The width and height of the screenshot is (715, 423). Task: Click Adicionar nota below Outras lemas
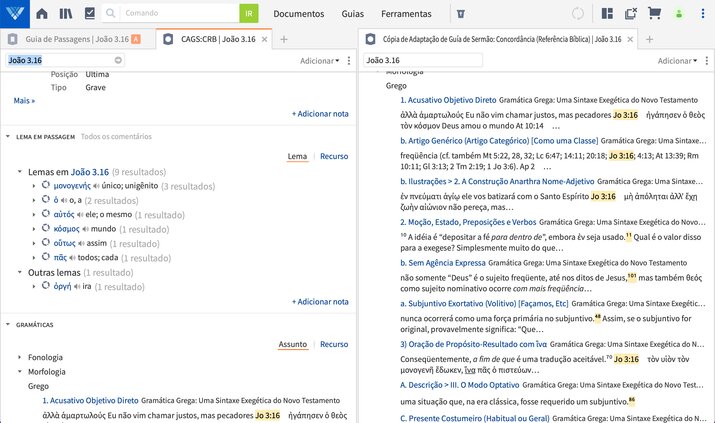coord(320,302)
